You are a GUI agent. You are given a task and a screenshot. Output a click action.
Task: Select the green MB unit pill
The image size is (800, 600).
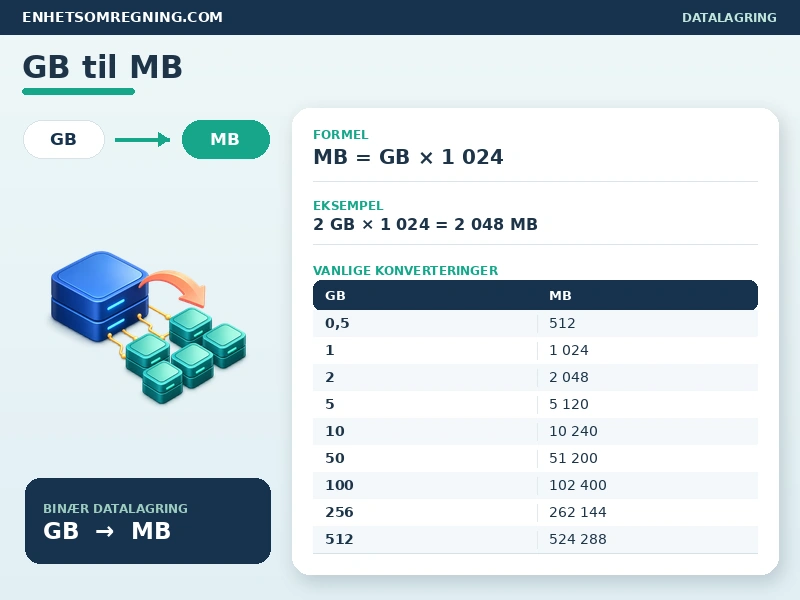coord(226,139)
